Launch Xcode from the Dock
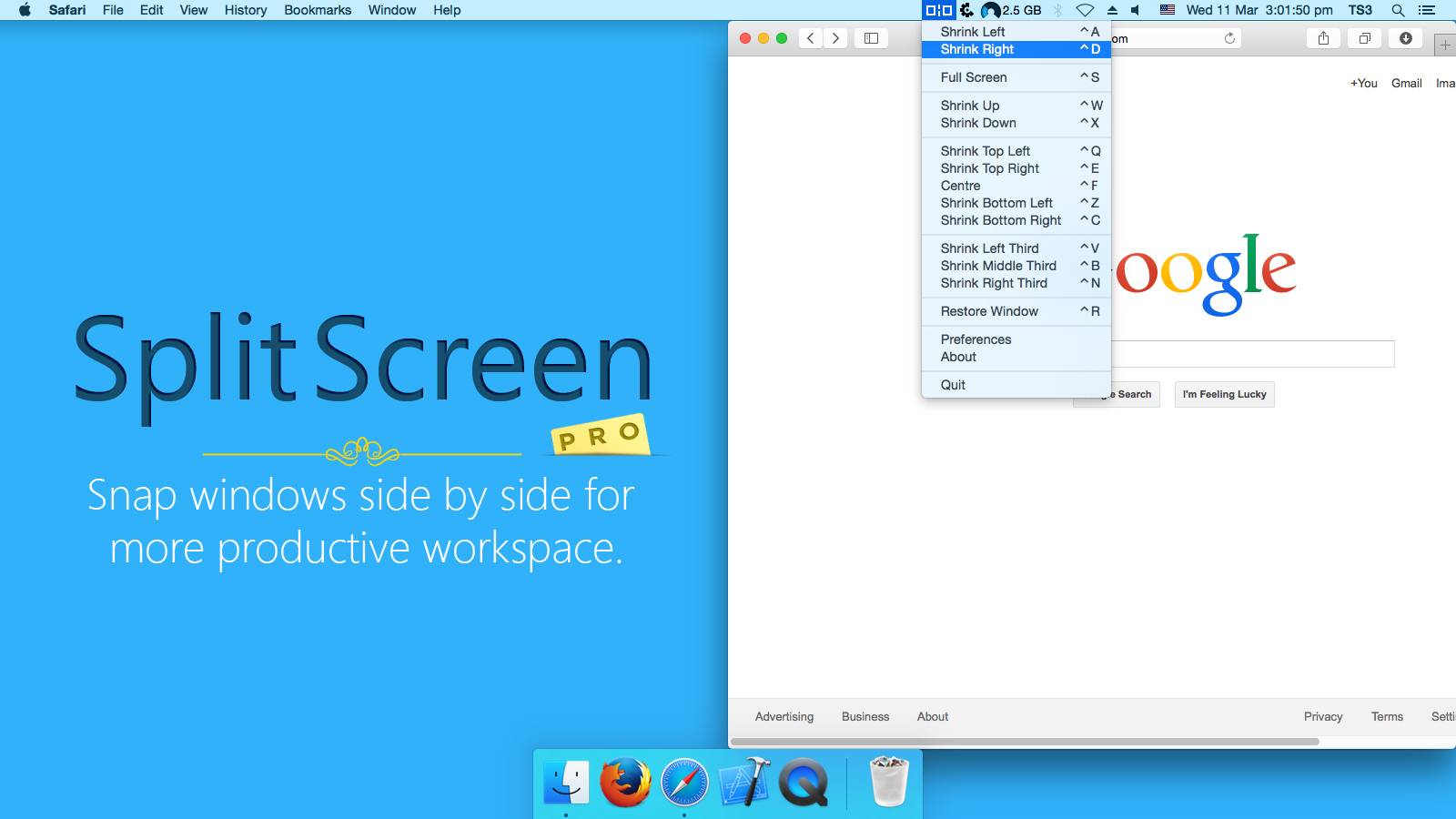 click(x=744, y=782)
